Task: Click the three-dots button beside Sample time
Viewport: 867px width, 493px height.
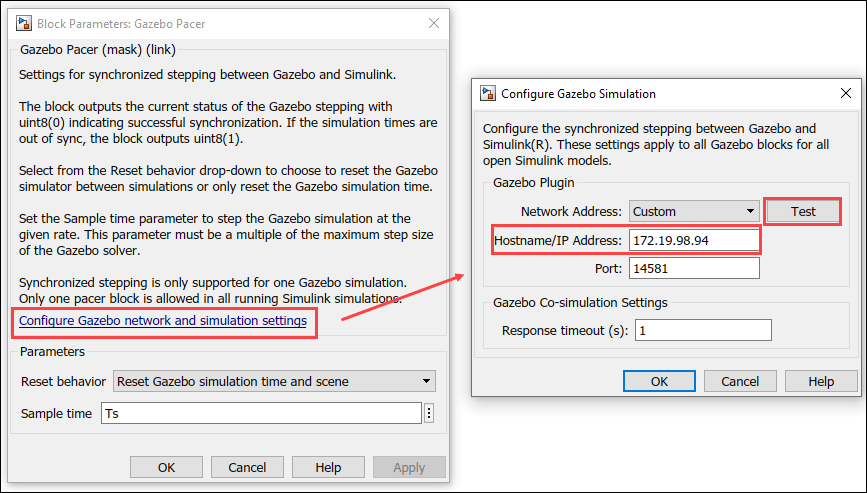Action: tap(429, 413)
